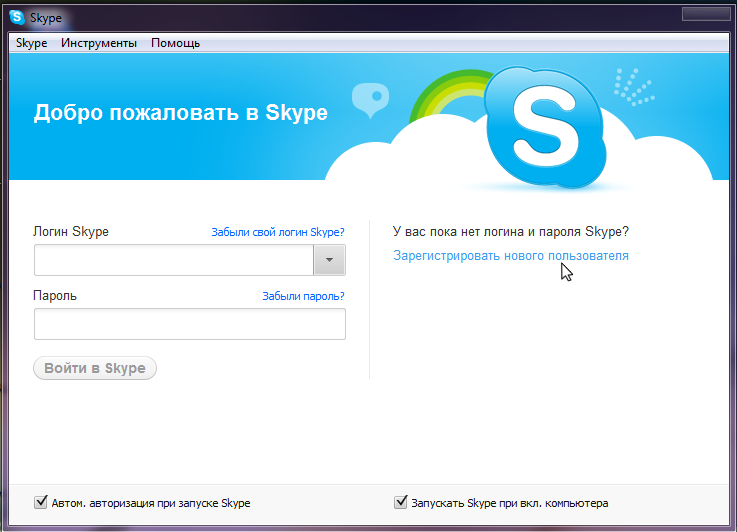The width and height of the screenshot is (737, 532).
Task: Click the window control button in the title bar
Action: 707,14
